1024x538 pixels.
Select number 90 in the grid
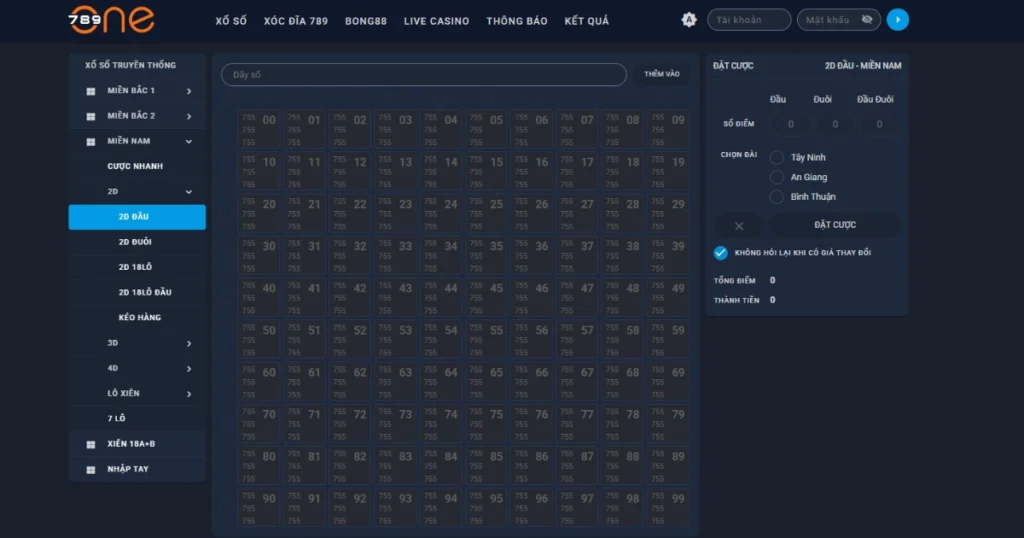click(259, 507)
